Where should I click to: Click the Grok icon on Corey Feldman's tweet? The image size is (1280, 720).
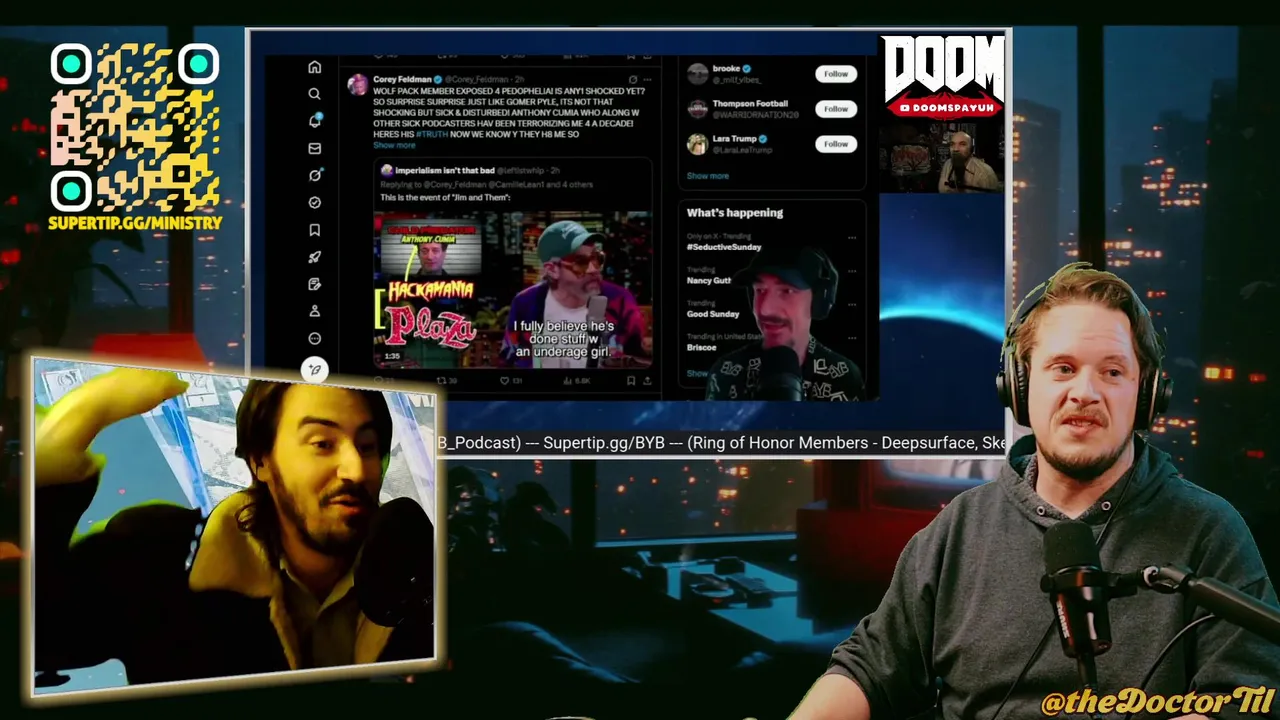coord(632,79)
